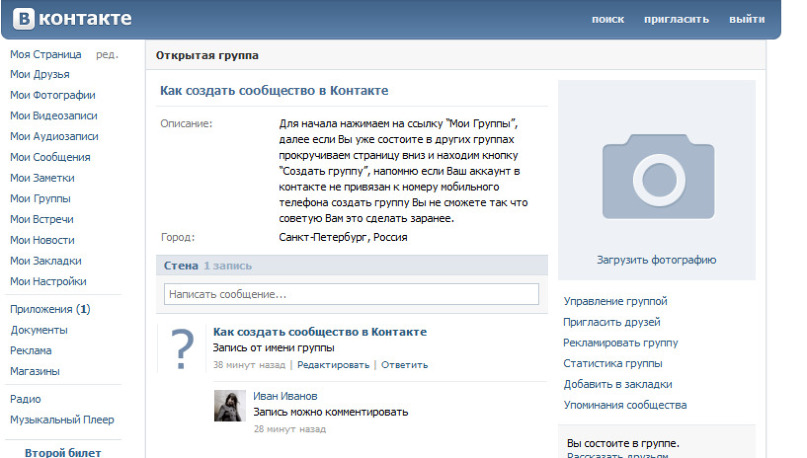This screenshot has height=458, width=807.
Task: Go to Мои Сообщения
Action: (50, 157)
